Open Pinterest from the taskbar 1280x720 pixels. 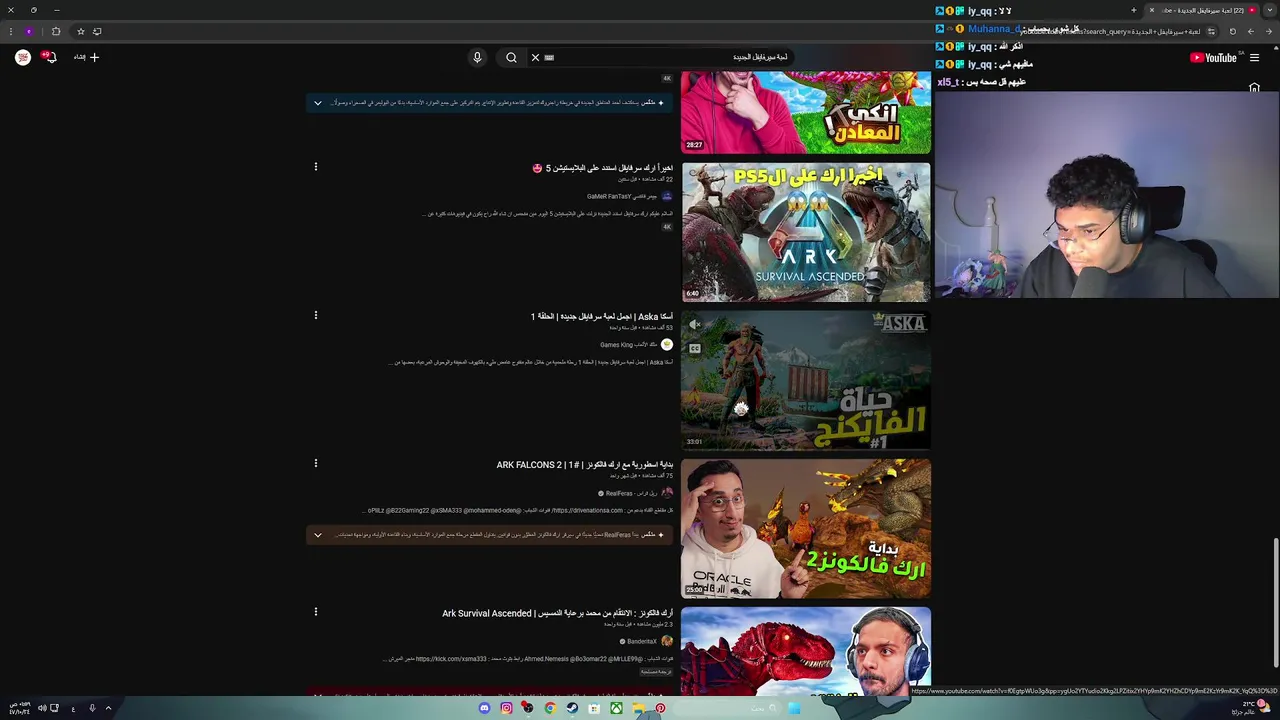click(x=660, y=708)
